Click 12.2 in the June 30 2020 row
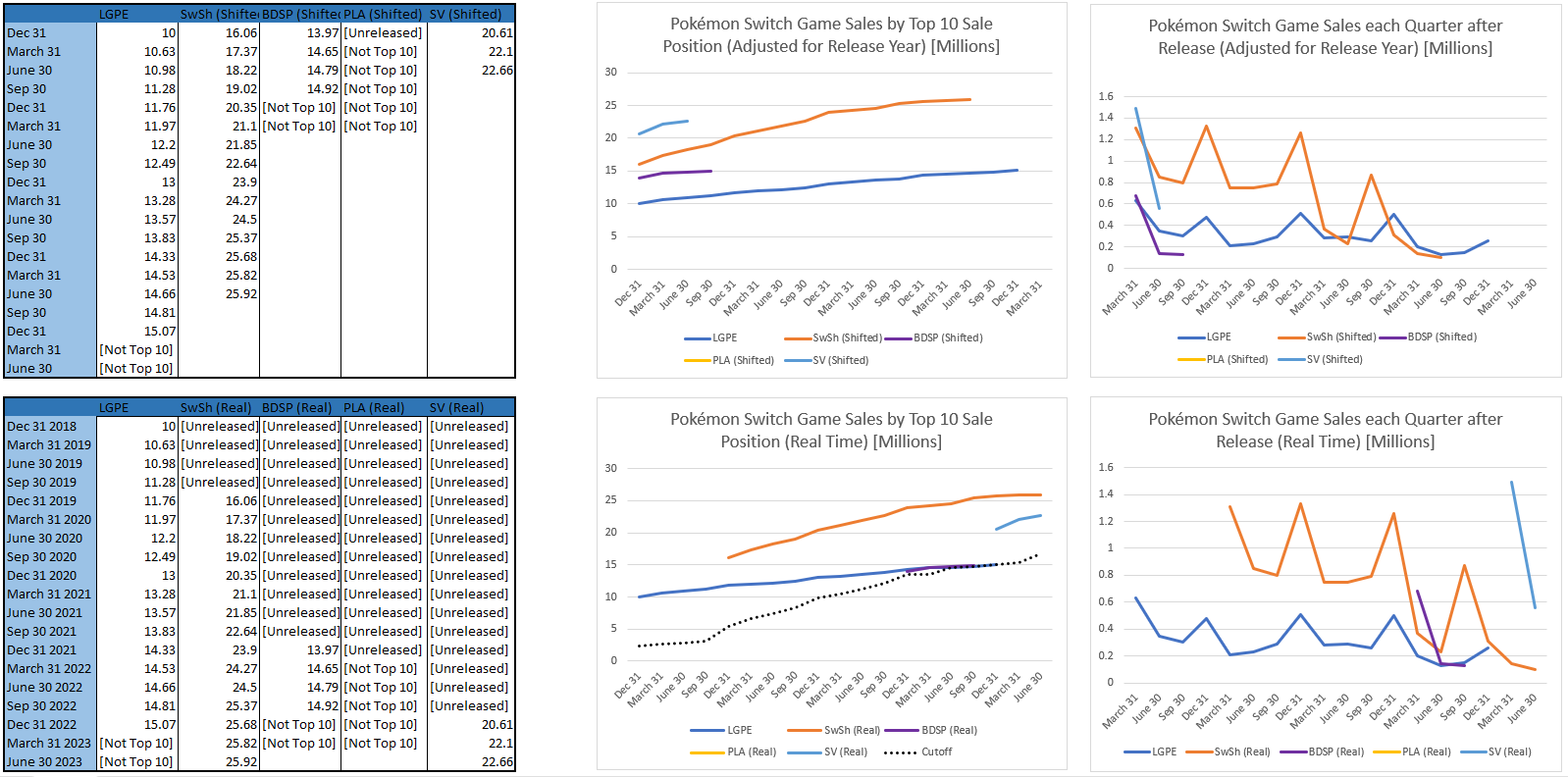 tap(164, 538)
